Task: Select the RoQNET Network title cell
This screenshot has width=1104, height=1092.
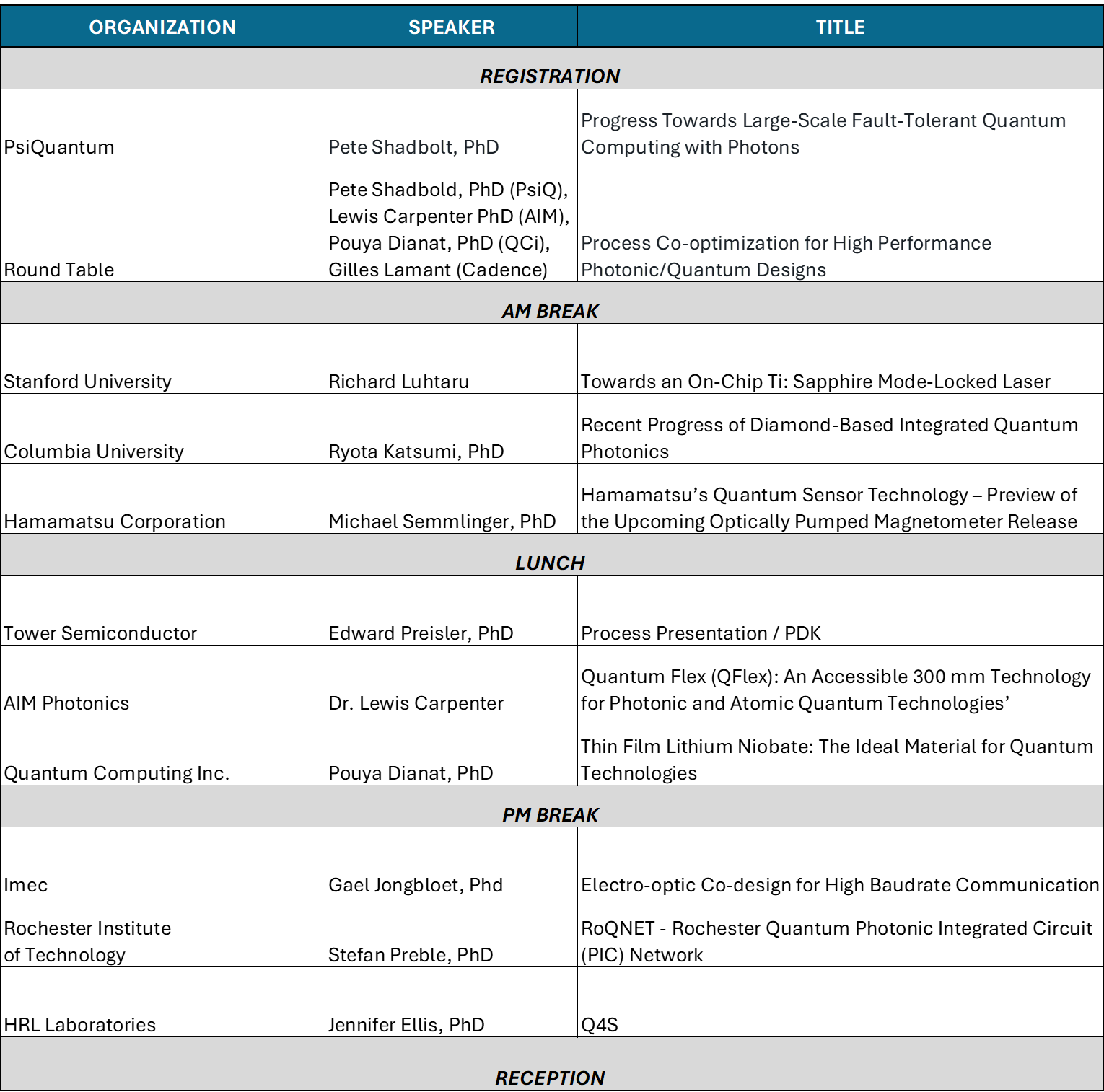Action: (x=840, y=932)
